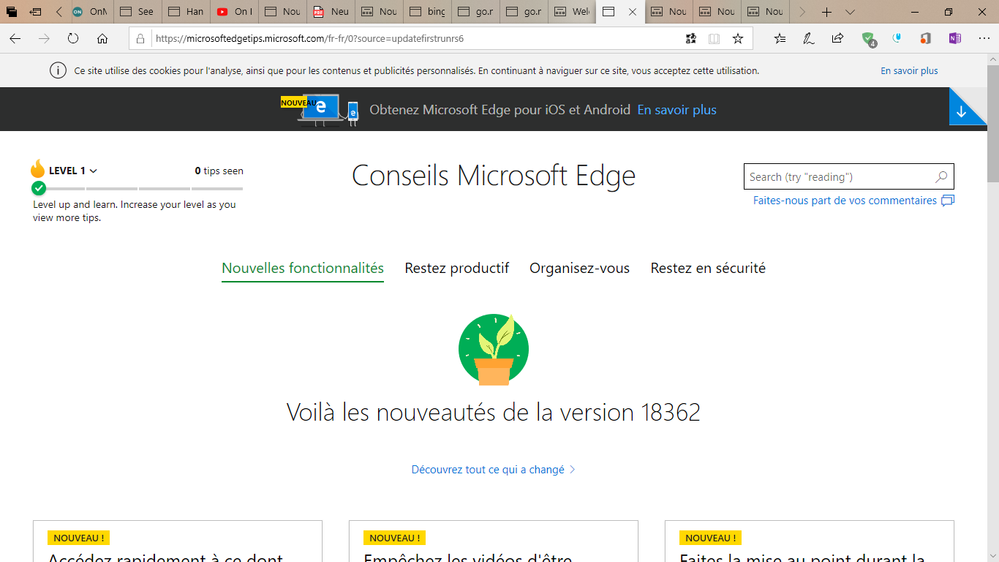Open the Translator icon in address bar
This screenshot has width=999, height=562.
[691, 38]
